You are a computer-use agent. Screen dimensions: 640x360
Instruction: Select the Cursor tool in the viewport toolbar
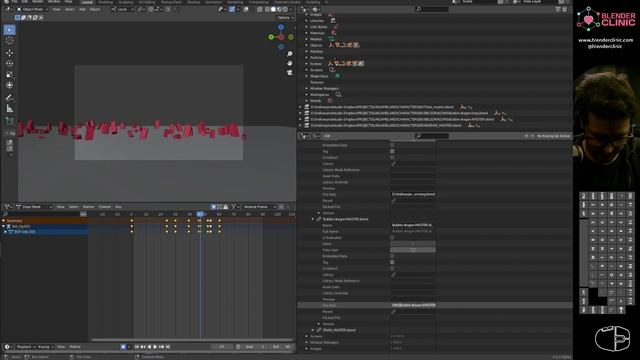pos(9,41)
